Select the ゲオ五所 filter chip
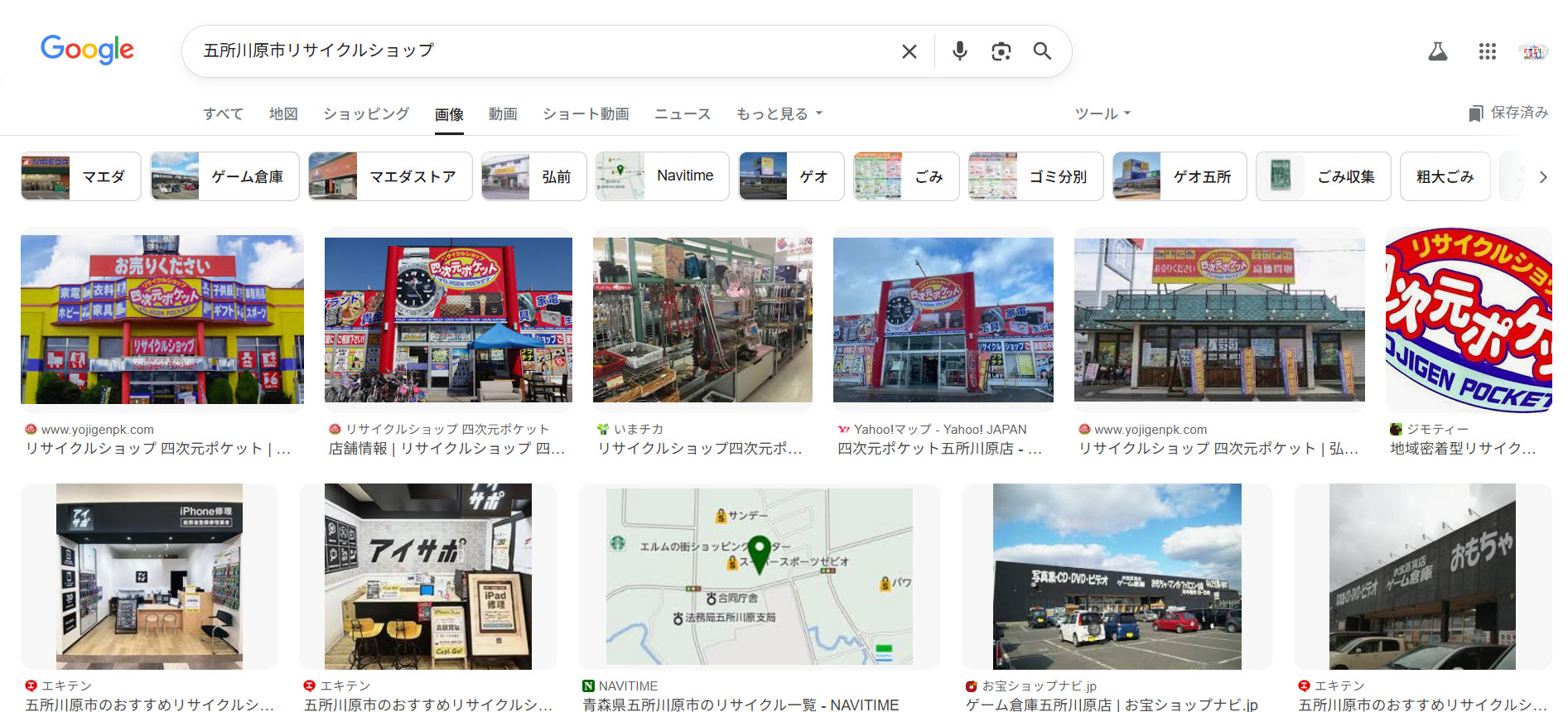Viewport: 1568px width, 712px height. [1180, 176]
